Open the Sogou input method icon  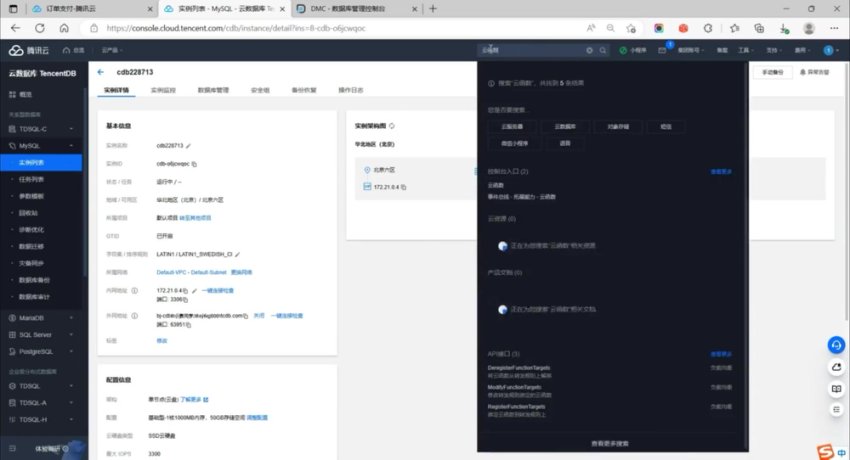[825, 451]
